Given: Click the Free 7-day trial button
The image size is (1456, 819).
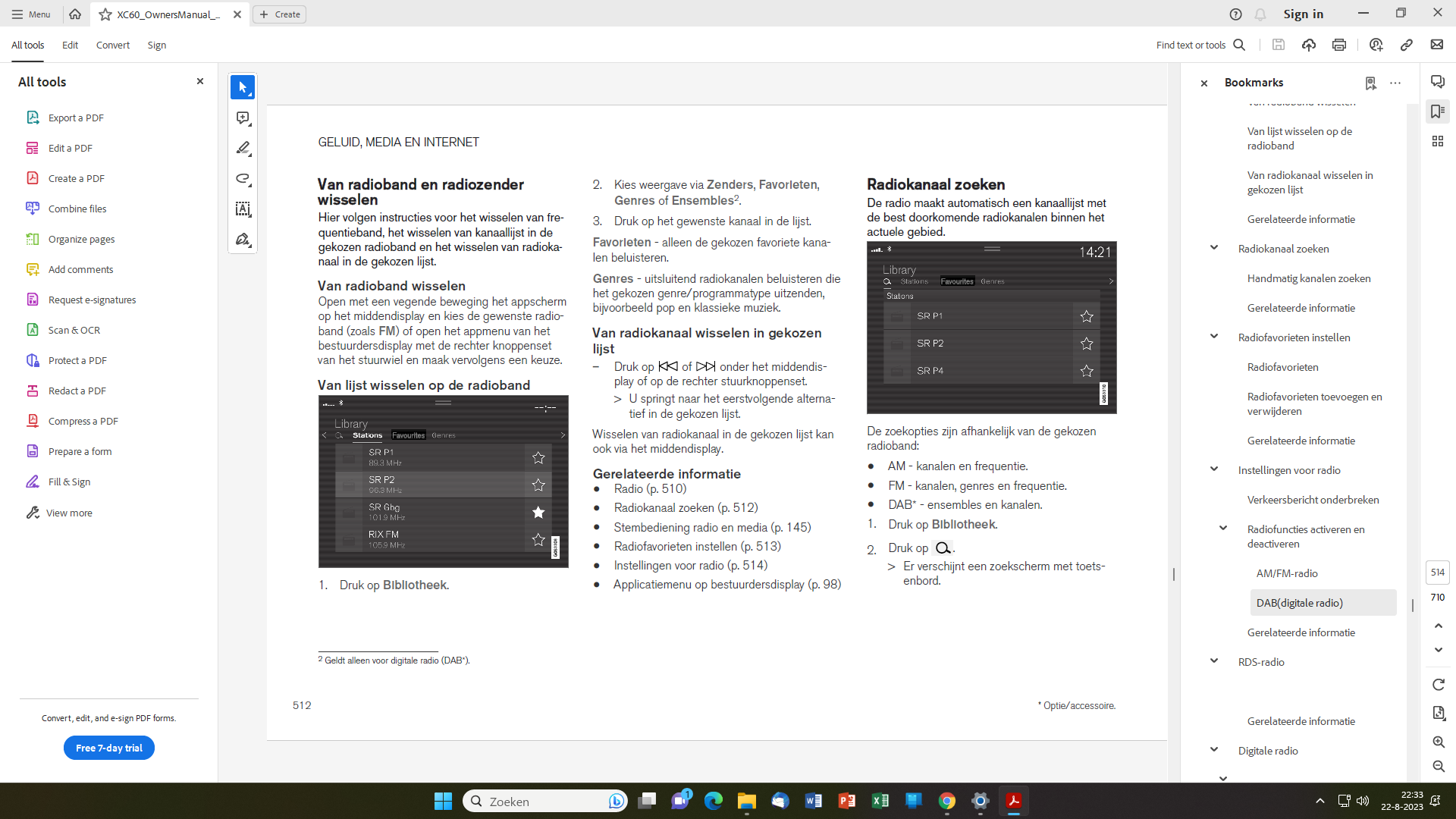Looking at the screenshot, I should 109,748.
